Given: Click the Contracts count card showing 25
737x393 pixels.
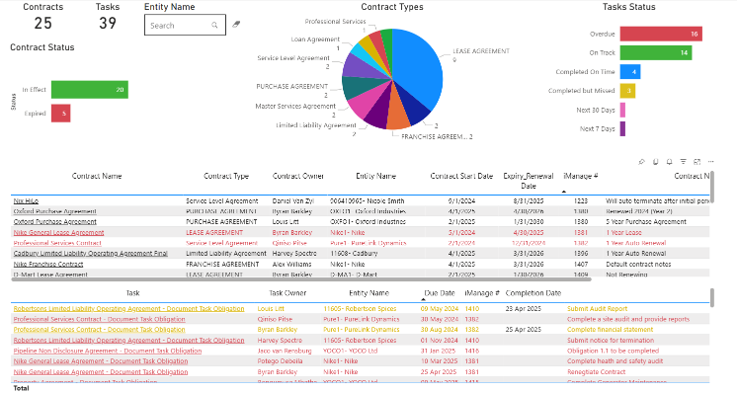Looking at the screenshot, I should click(43, 17).
